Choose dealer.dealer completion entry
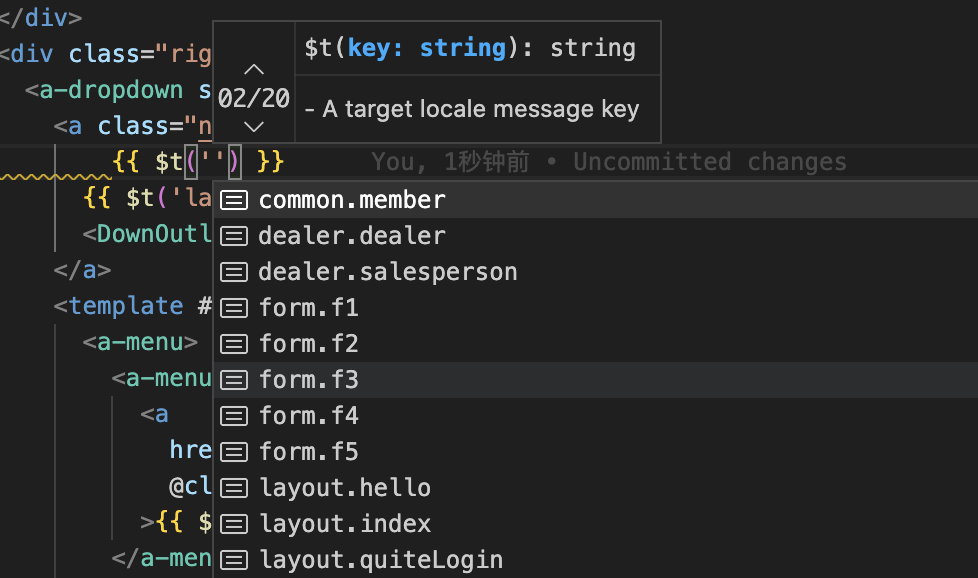Screen dimensions: 978x578 click(x=596, y=236)
